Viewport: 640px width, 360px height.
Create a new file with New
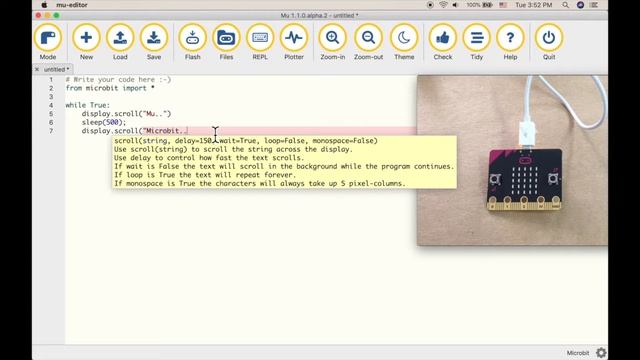point(86,42)
